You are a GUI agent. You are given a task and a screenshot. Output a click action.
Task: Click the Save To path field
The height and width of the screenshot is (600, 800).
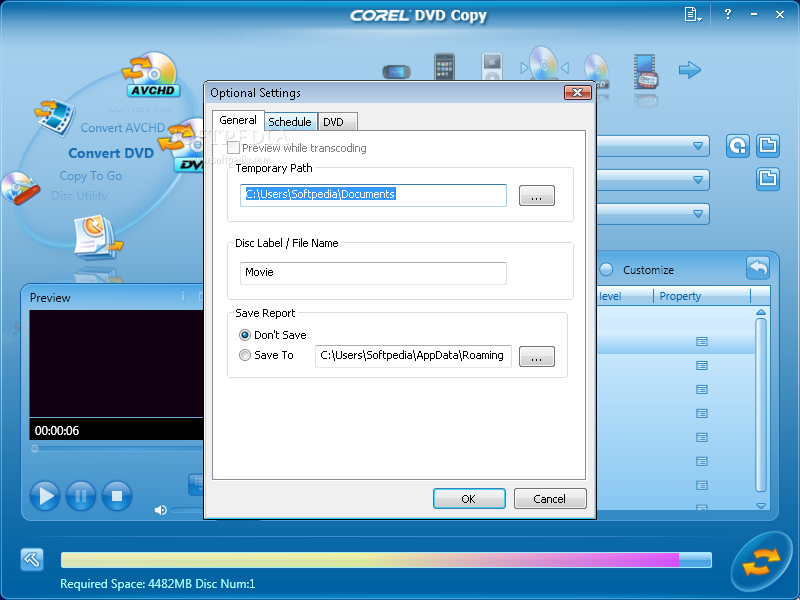point(413,356)
